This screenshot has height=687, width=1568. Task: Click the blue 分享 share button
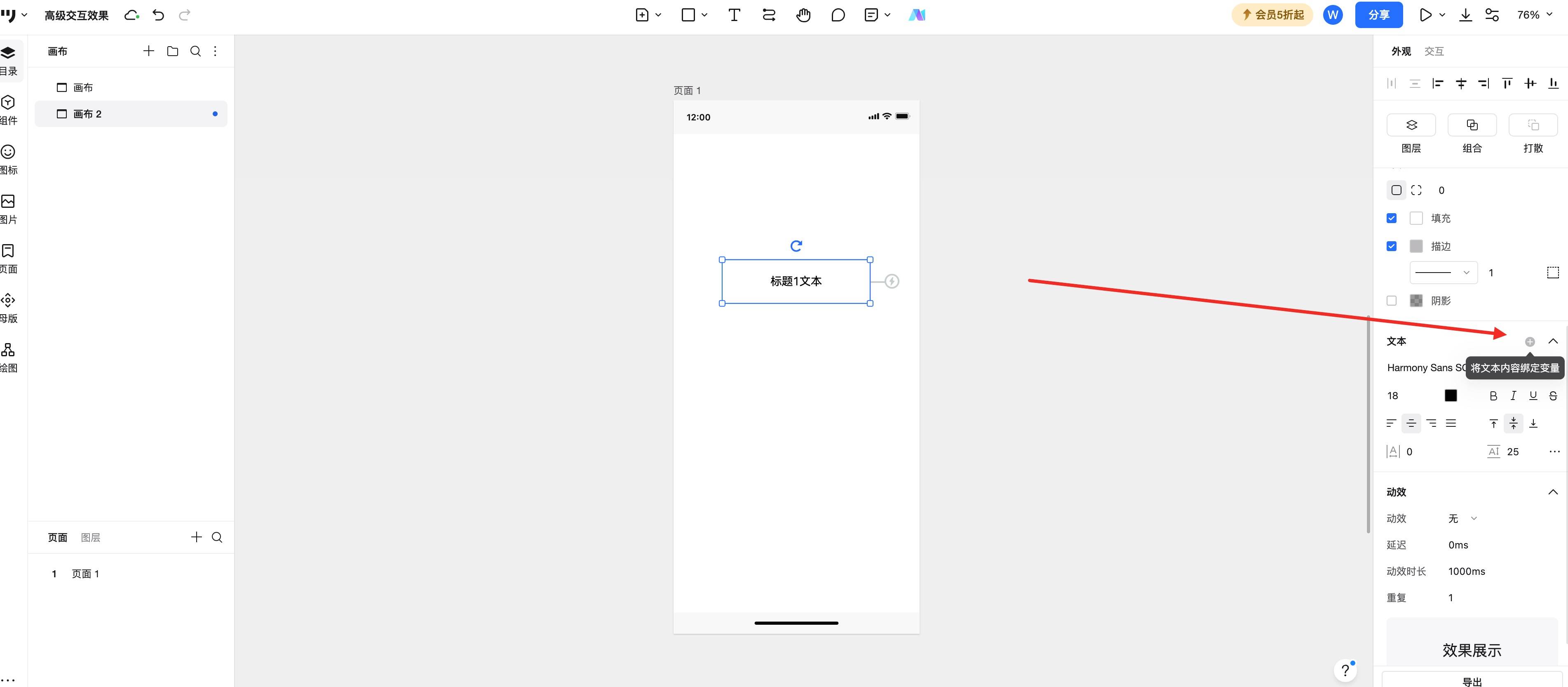[1379, 15]
